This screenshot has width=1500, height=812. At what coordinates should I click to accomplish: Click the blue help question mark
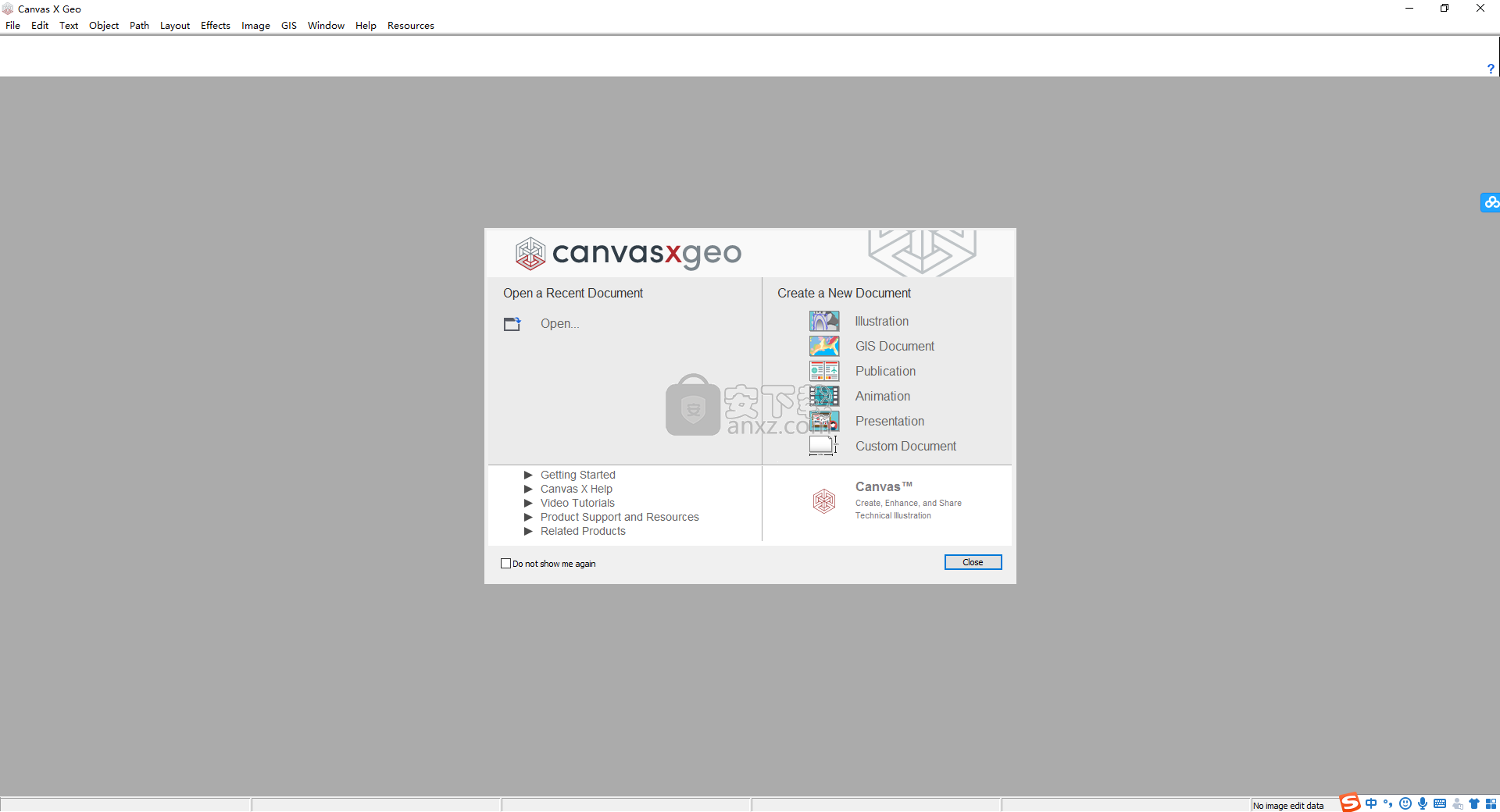click(1491, 69)
